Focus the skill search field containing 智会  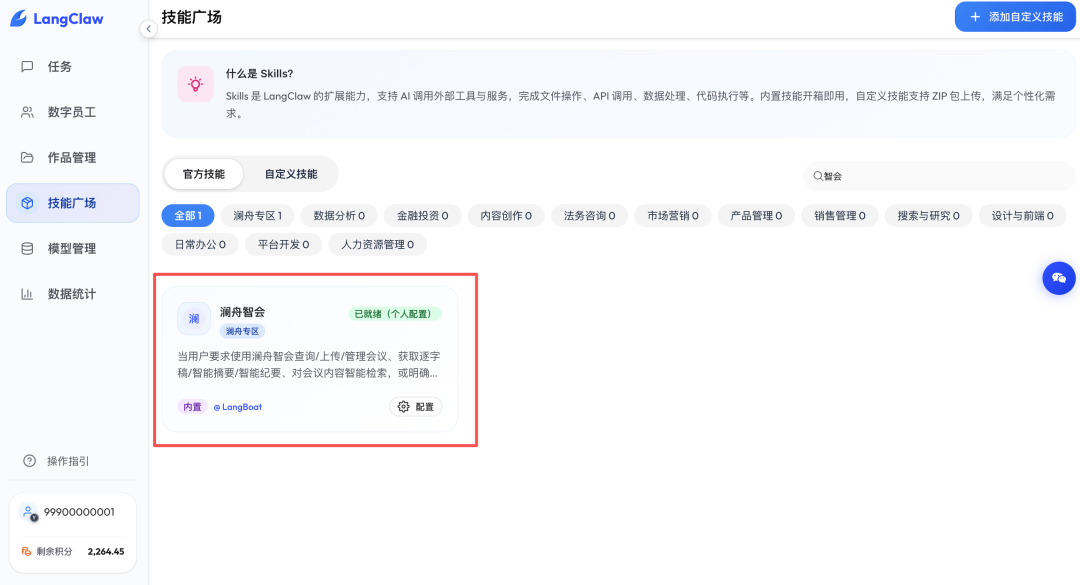click(x=939, y=176)
